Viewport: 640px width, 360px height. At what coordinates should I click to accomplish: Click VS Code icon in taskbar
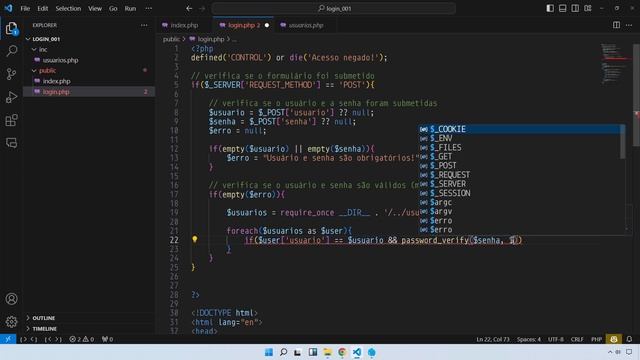pos(357,352)
